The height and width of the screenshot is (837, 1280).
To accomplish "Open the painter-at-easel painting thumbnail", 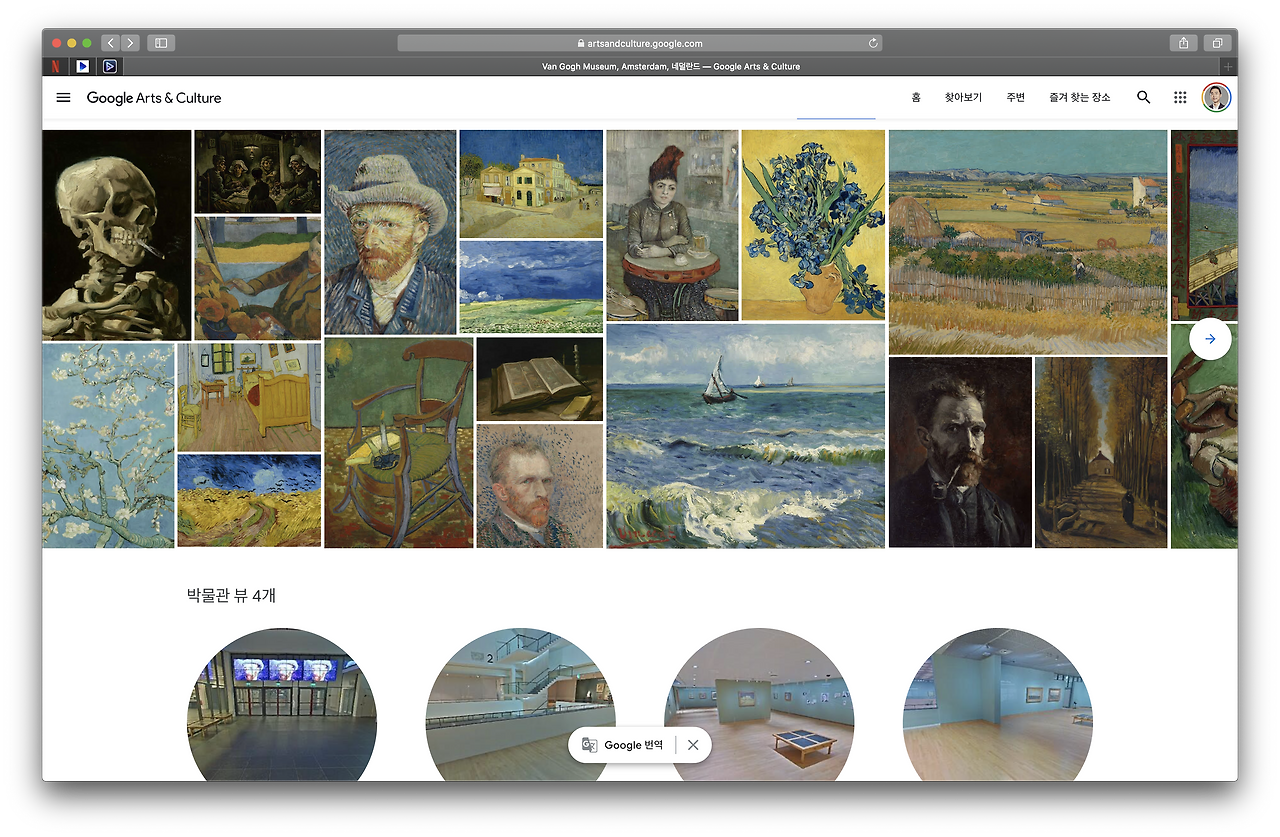I will pos(258,278).
